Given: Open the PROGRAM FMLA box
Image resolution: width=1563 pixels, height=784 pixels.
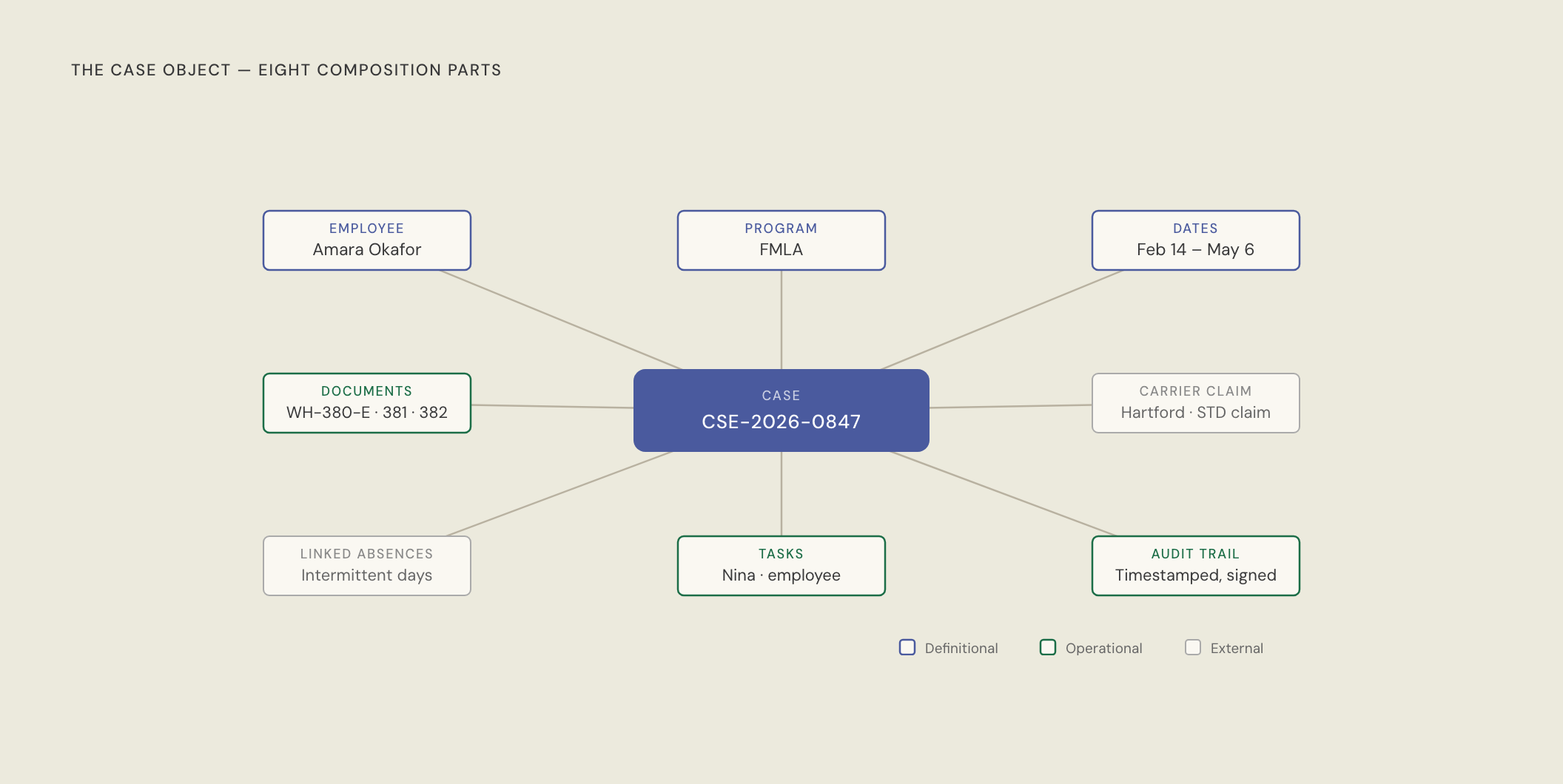Looking at the screenshot, I should (x=781, y=240).
